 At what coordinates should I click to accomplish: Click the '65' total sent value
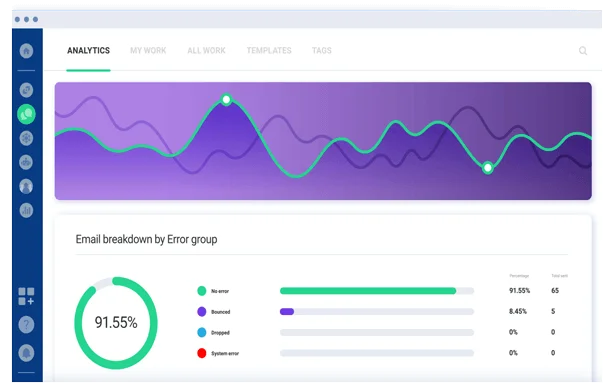(555, 291)
